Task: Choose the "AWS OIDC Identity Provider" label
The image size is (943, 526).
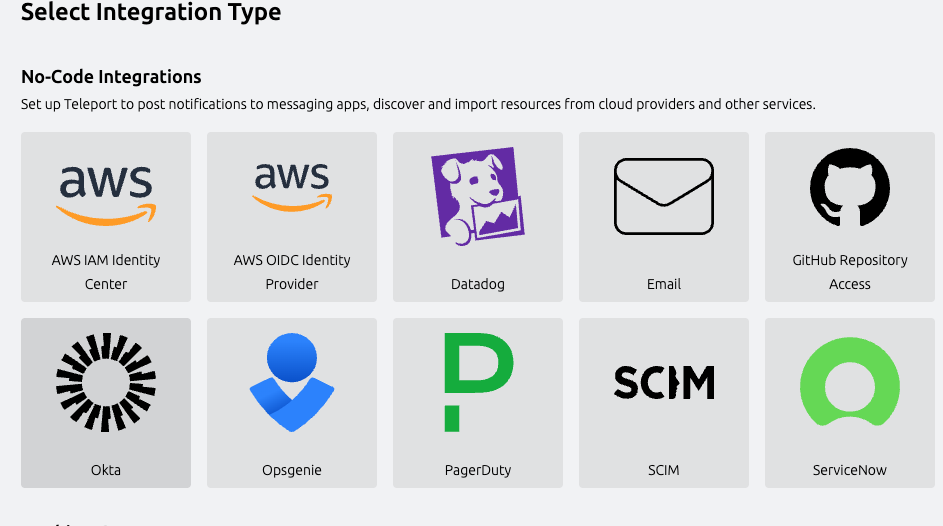Action: tap(292, 272)
